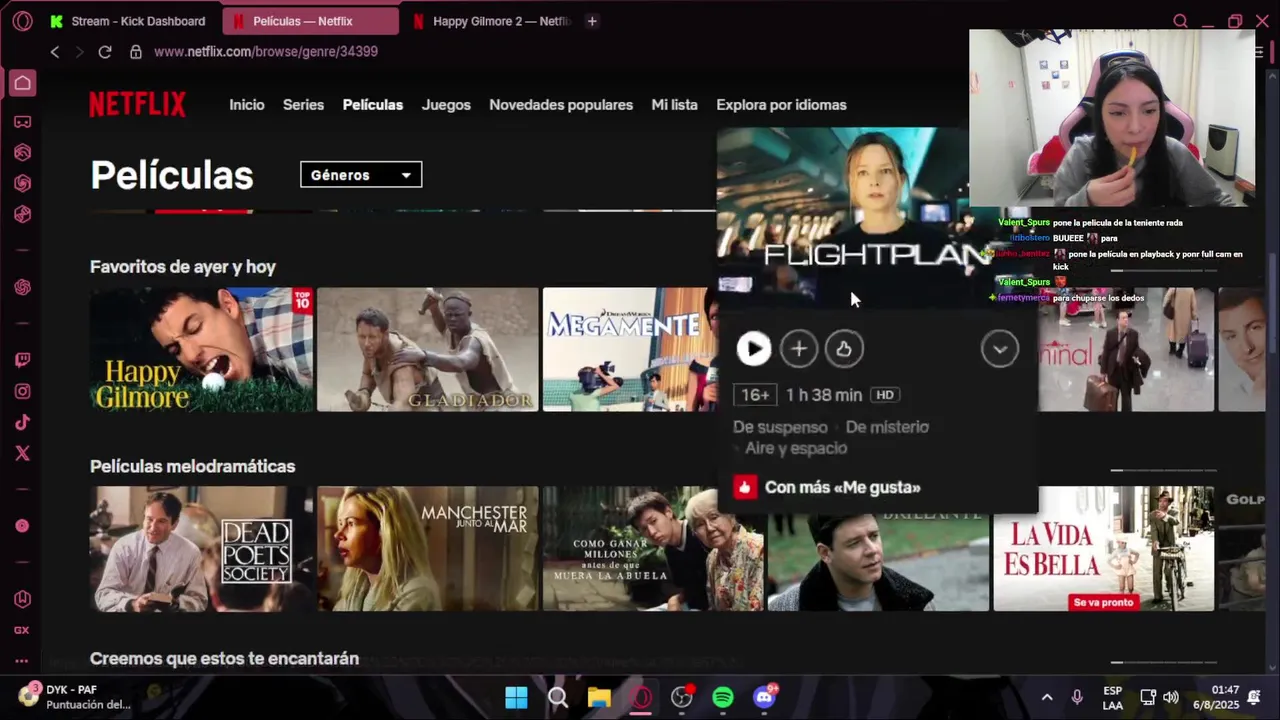The height and width of the screenshot is (720, 1280).
Task: Click the site security lock icon
Action: (x=135, y=51)
